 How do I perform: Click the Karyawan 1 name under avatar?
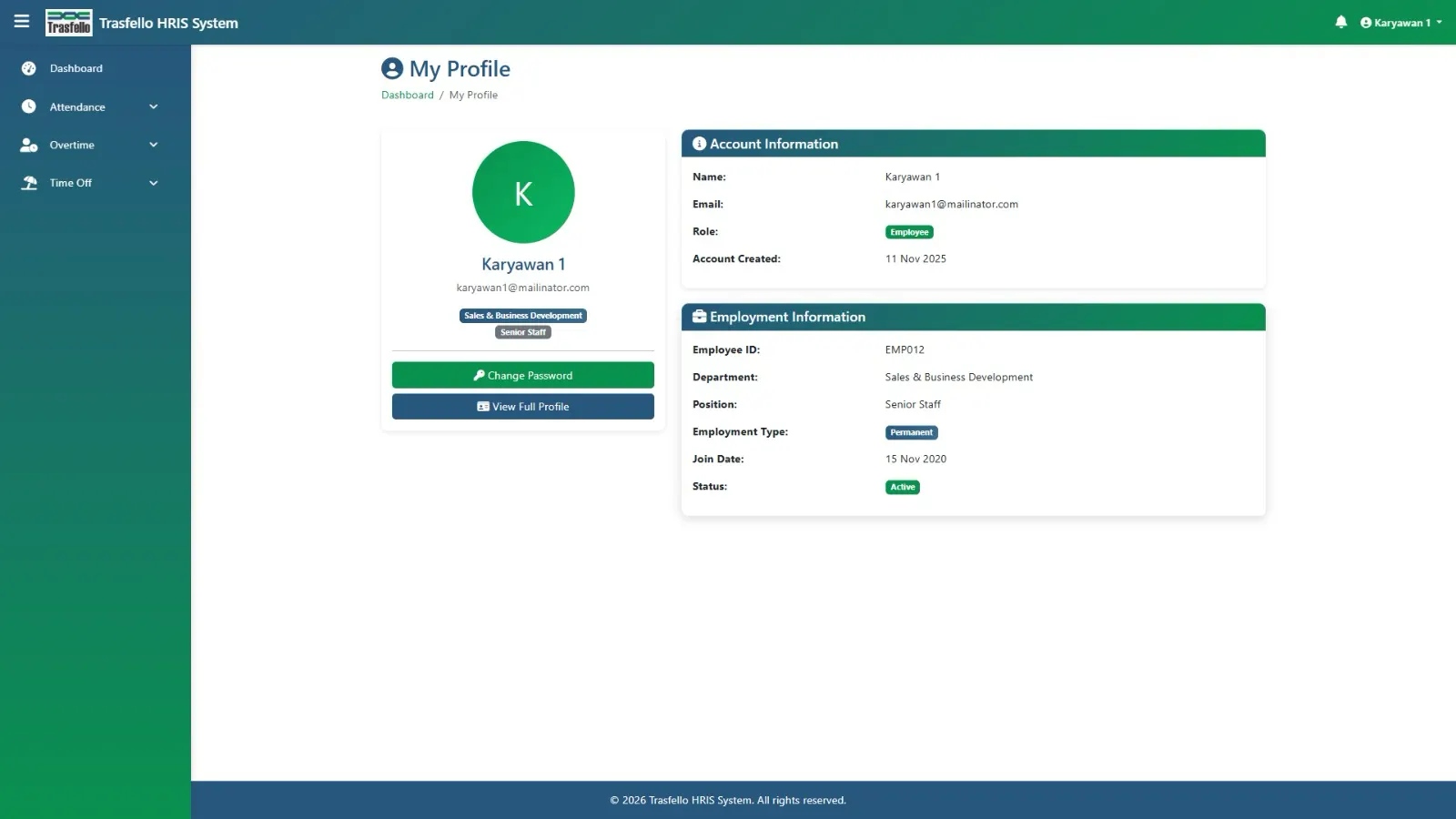point(523,264)
